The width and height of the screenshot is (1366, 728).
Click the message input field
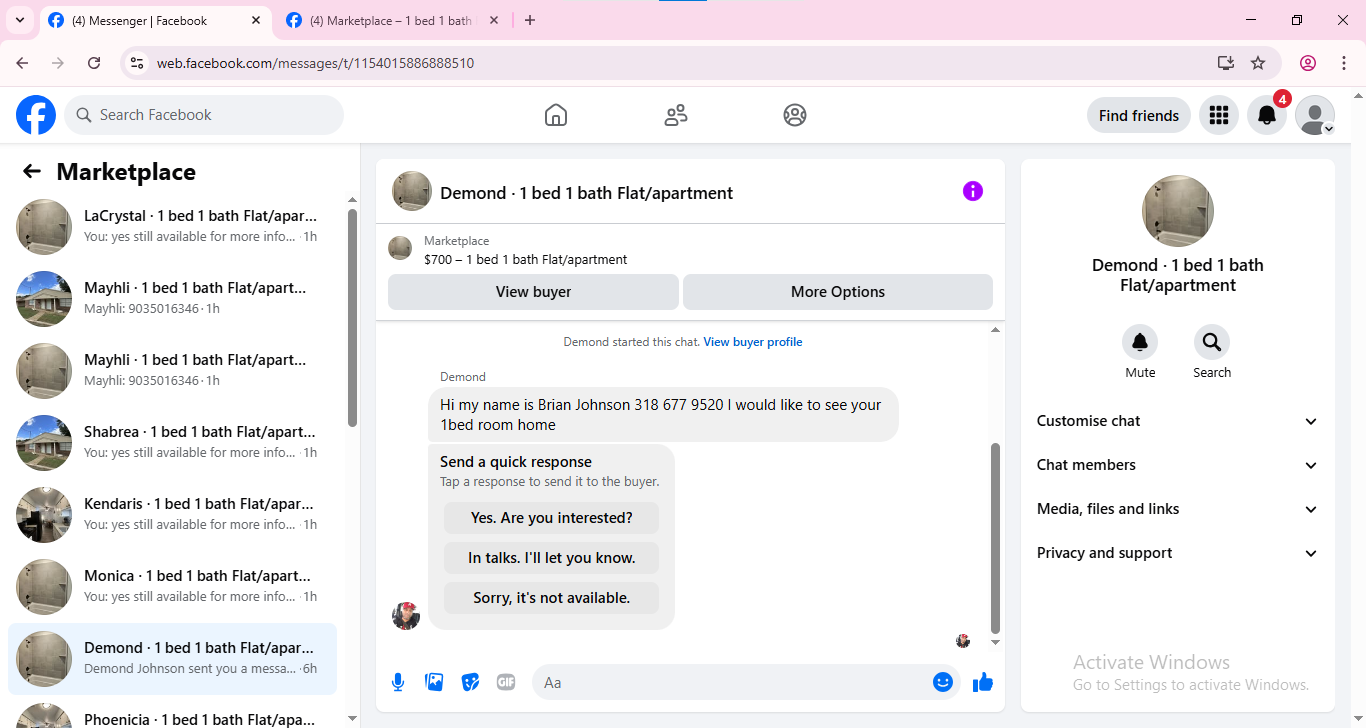tap(730, 682)
